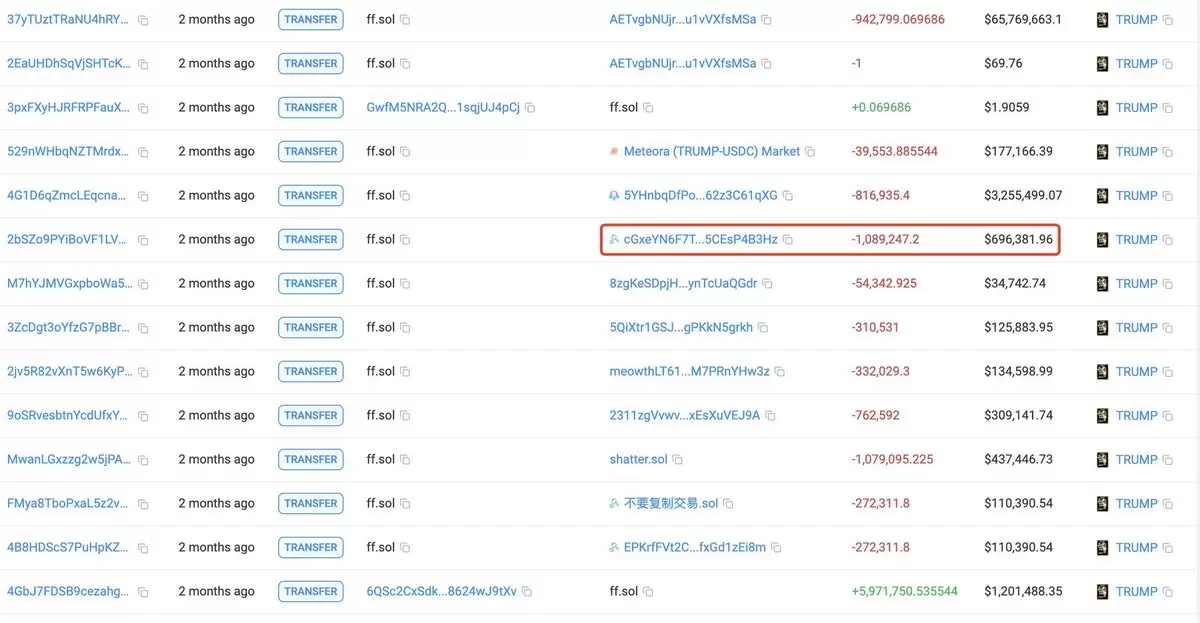Open sender account 6QSc2CxSdk...8624wJ9tXv
Viewport: 1200px width, 623px height.
click(441, 591)
